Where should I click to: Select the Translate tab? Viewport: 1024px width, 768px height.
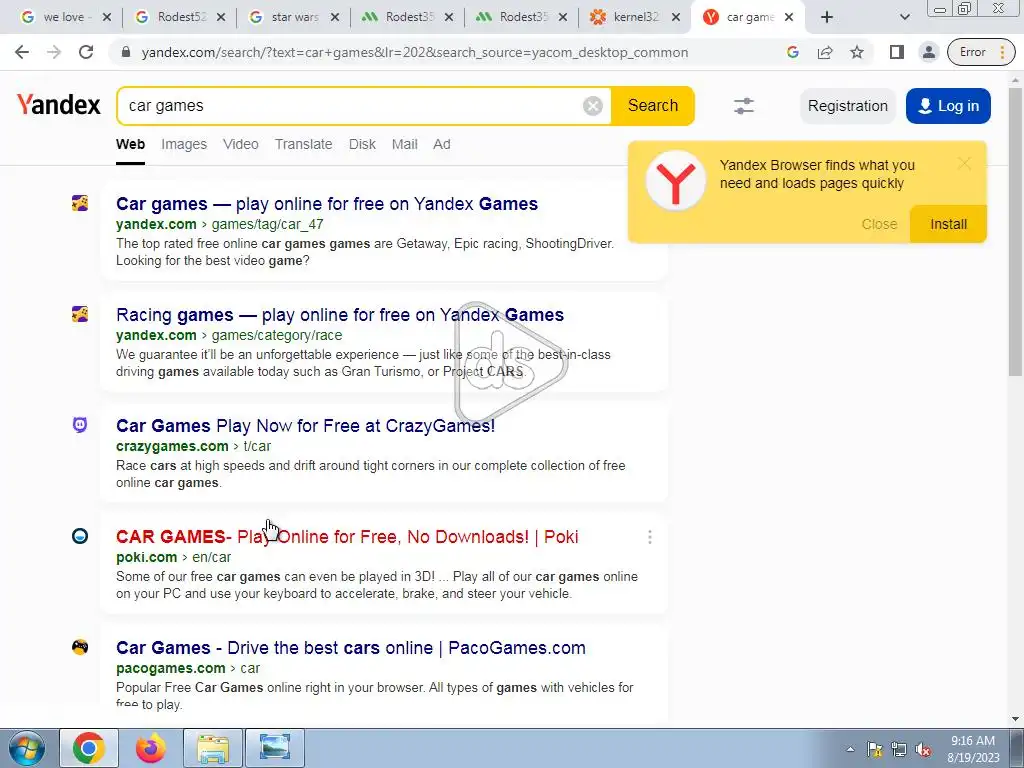pos(304,144)
